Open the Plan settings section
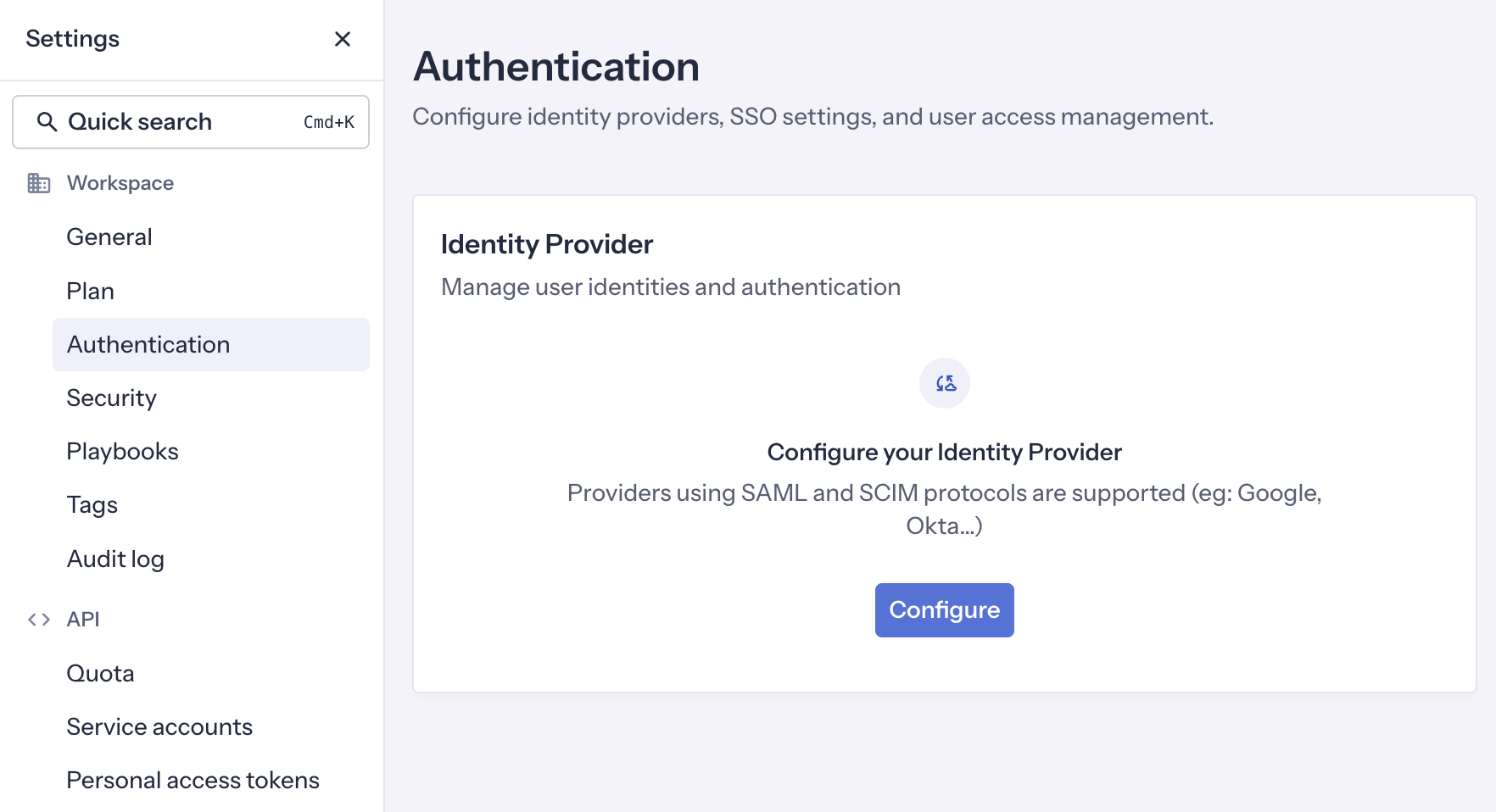 [90, 291]
